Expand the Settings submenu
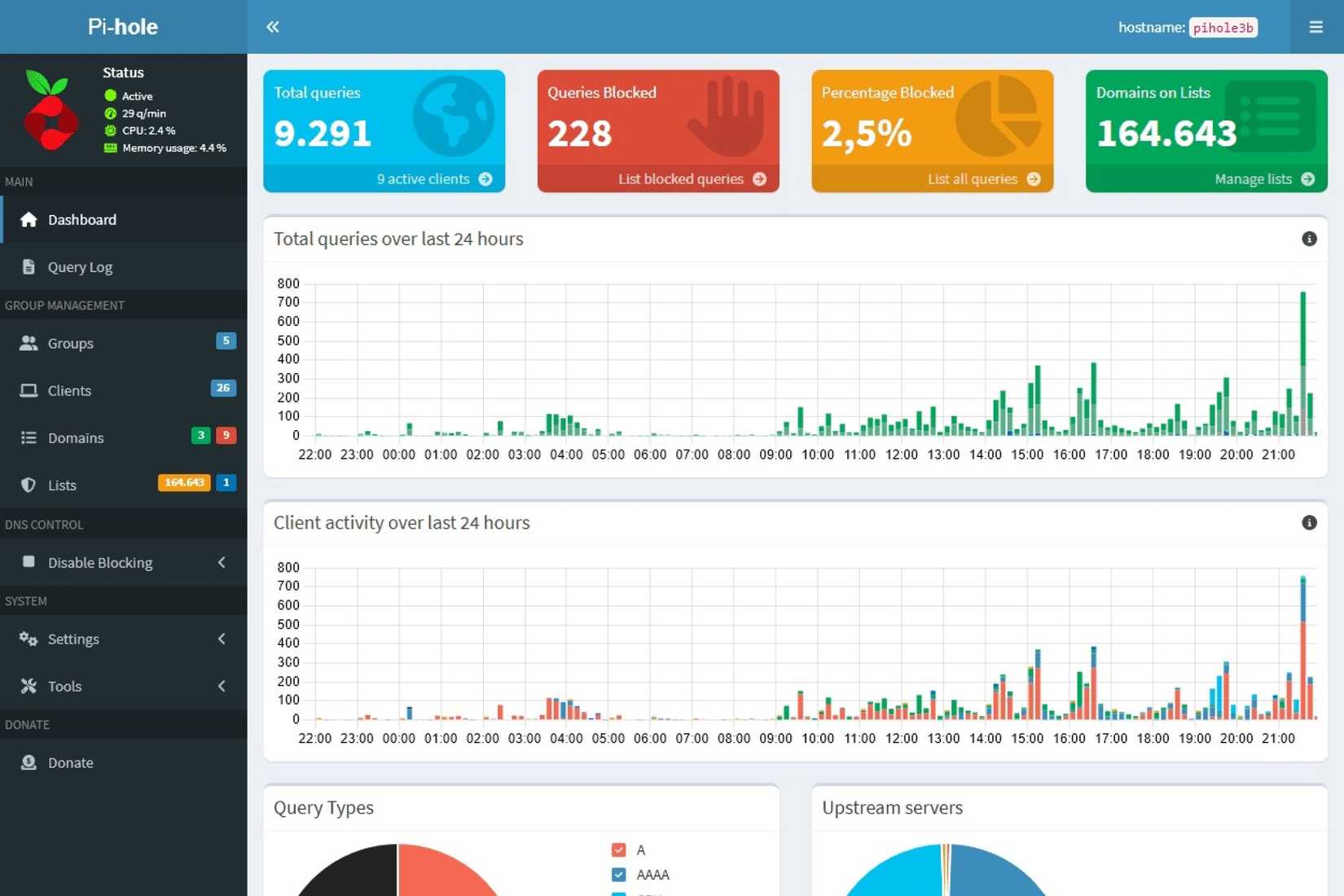The height and width of the screenshot is (896, 1344). point(221,639)
